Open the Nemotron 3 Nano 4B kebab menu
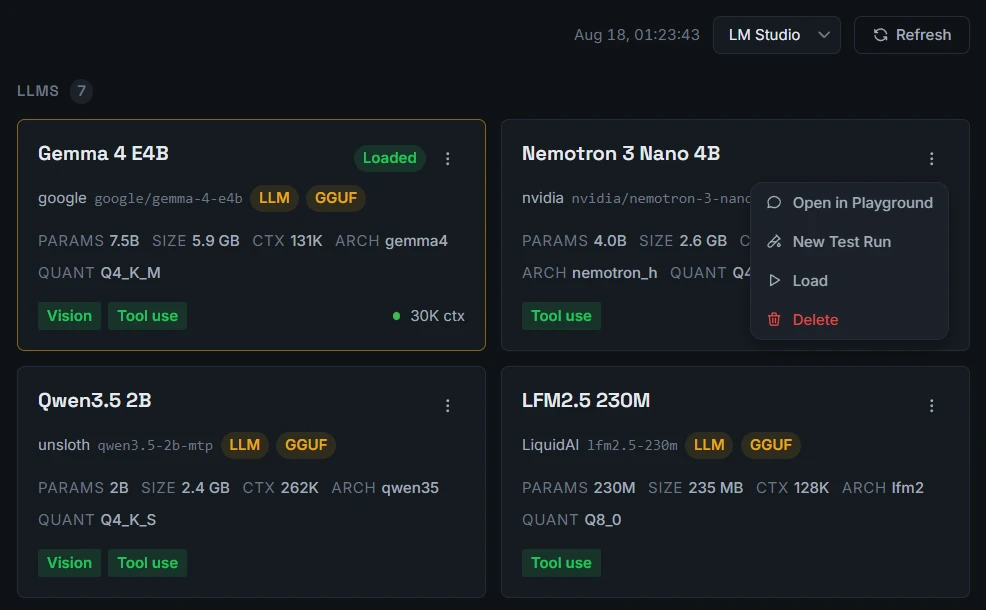The image size is (986, 610). [931, 158]
